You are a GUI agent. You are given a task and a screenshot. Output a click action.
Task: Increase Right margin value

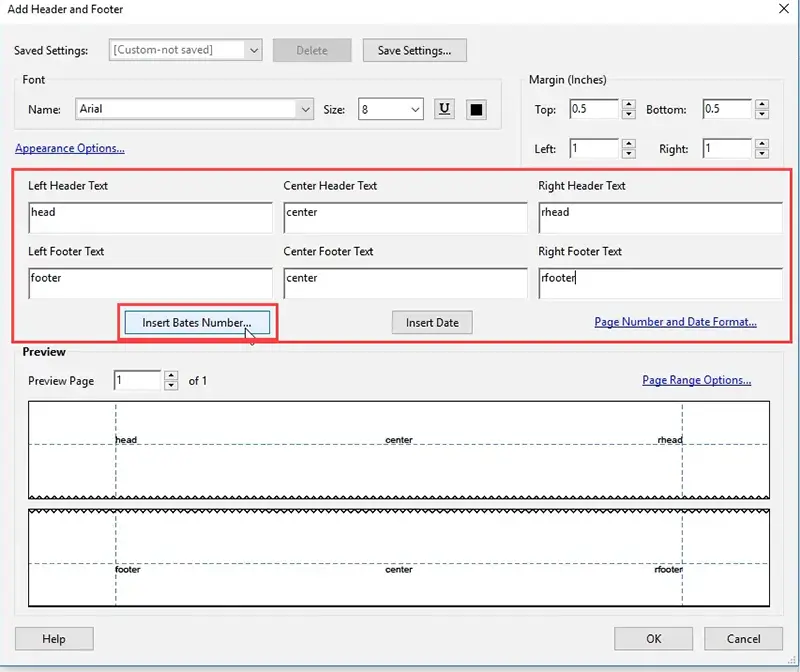click(x=762, y=143)
